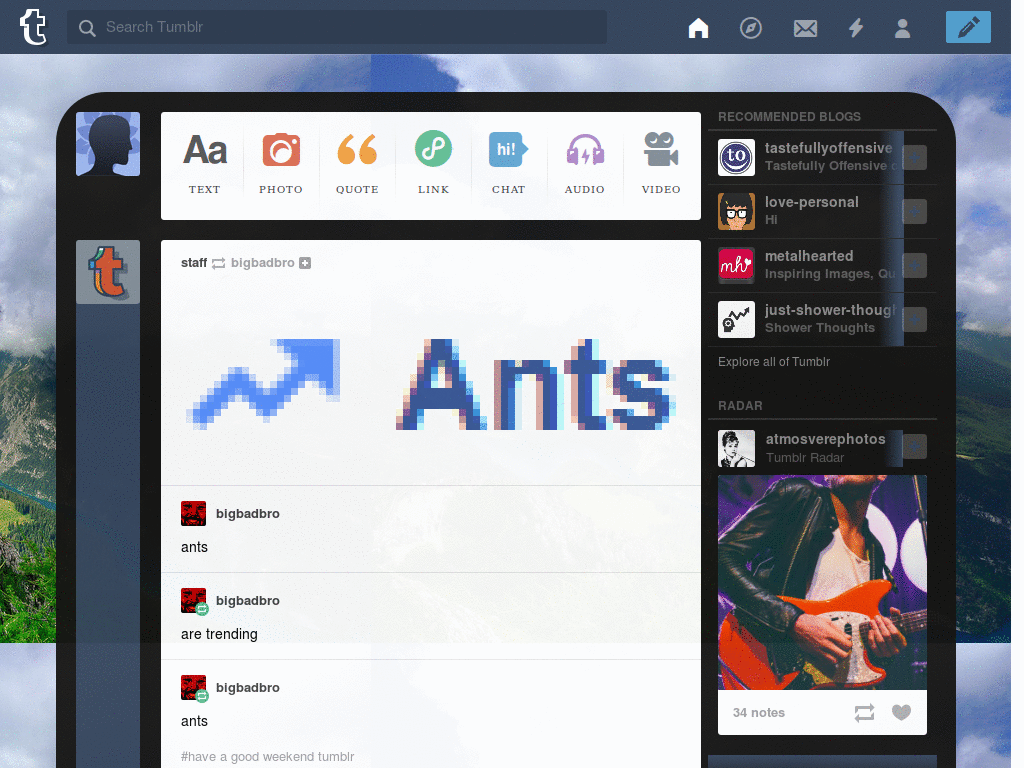Click the metalhearted 'mh' avatar
The height and width of the screenshot is (768, 1024).
(x=736, y=265)
